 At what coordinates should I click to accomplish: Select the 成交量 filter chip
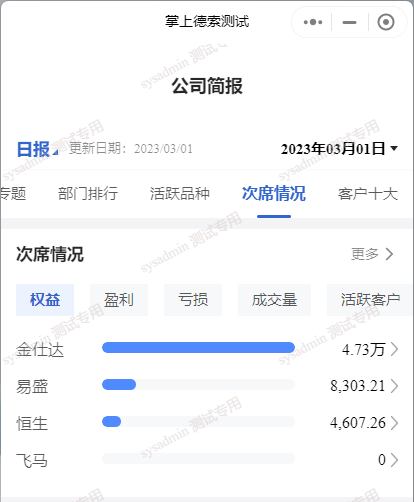pyautogui.click(x=274, y=300)
